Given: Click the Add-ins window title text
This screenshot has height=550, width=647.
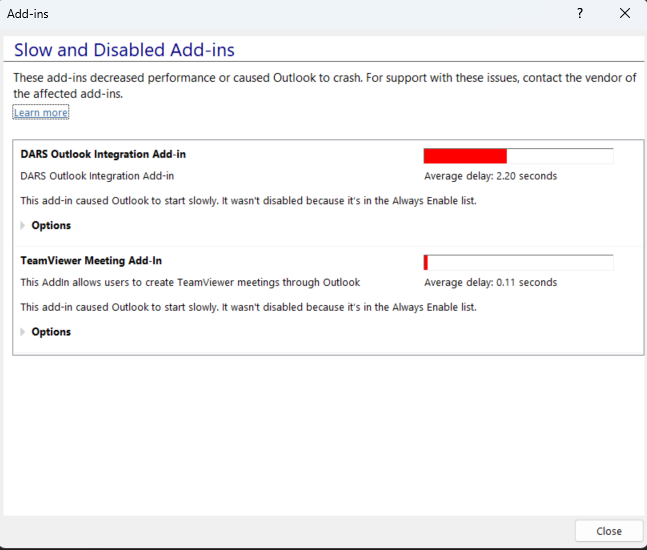Looking at the screenshot, I should point(28,14).
